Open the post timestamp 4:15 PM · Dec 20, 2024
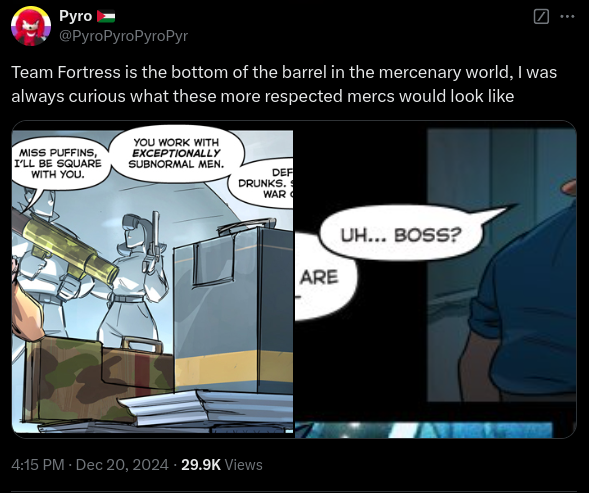589x493 pixels. 90,465
